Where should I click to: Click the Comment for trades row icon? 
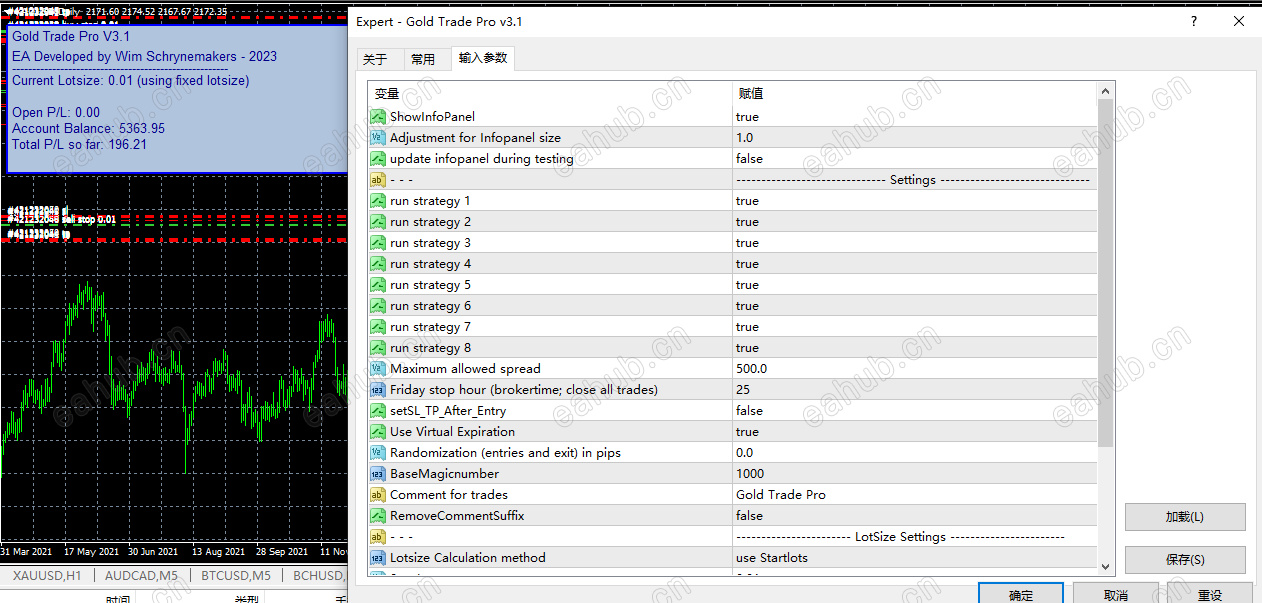tap(378, 495)
